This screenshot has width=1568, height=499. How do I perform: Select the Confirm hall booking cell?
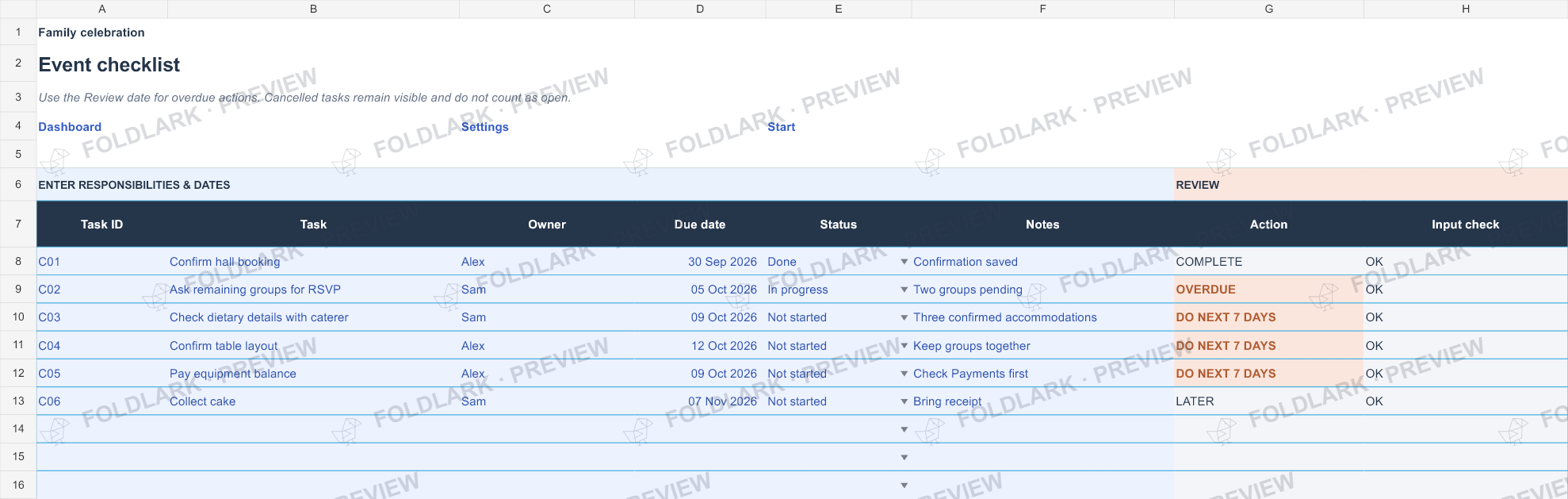tap(314, 262)
